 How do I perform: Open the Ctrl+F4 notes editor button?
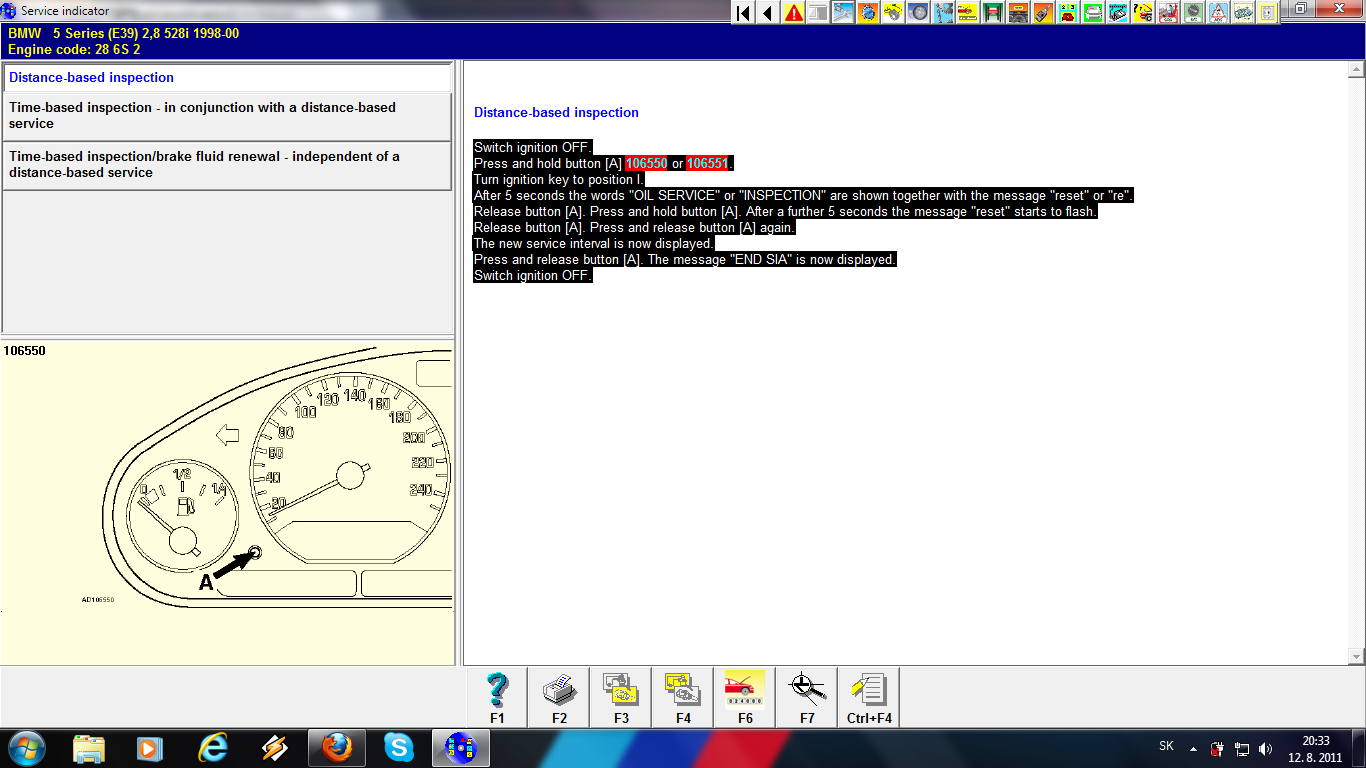(868, 696)
